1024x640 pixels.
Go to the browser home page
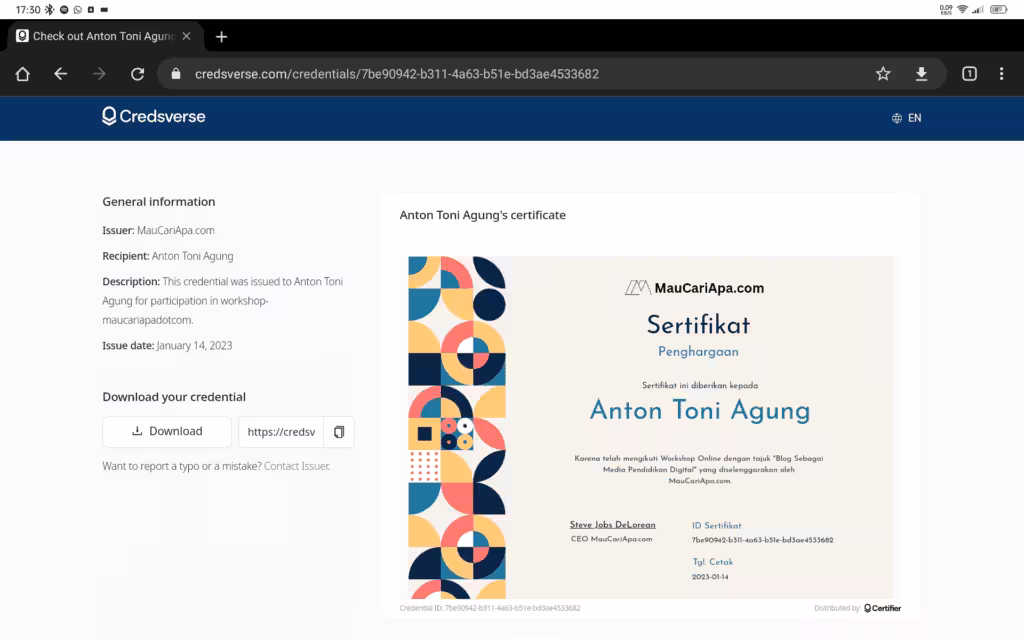pos(22,74)
